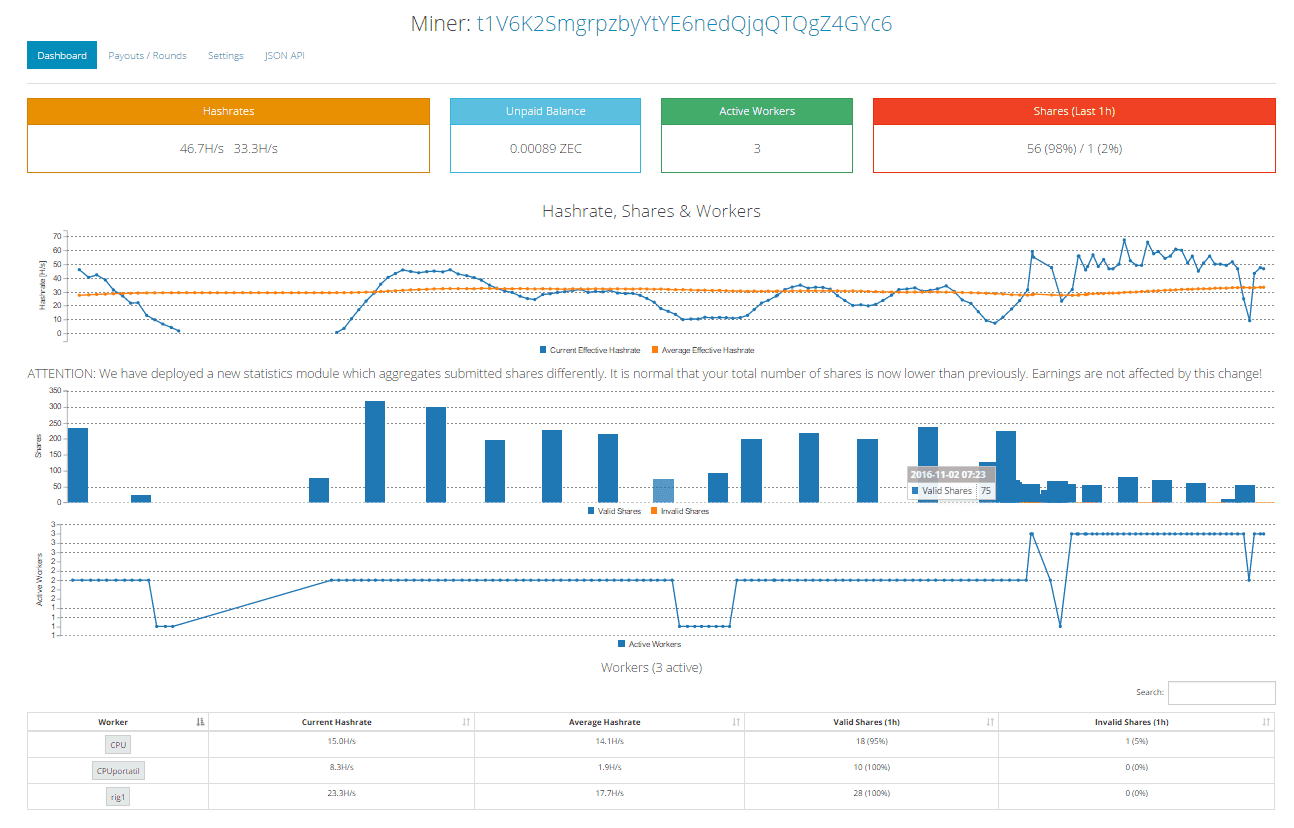Viewport: 1294px width, 828px height.
Task: Open the CPUportatil worker button
Action: 118,771
